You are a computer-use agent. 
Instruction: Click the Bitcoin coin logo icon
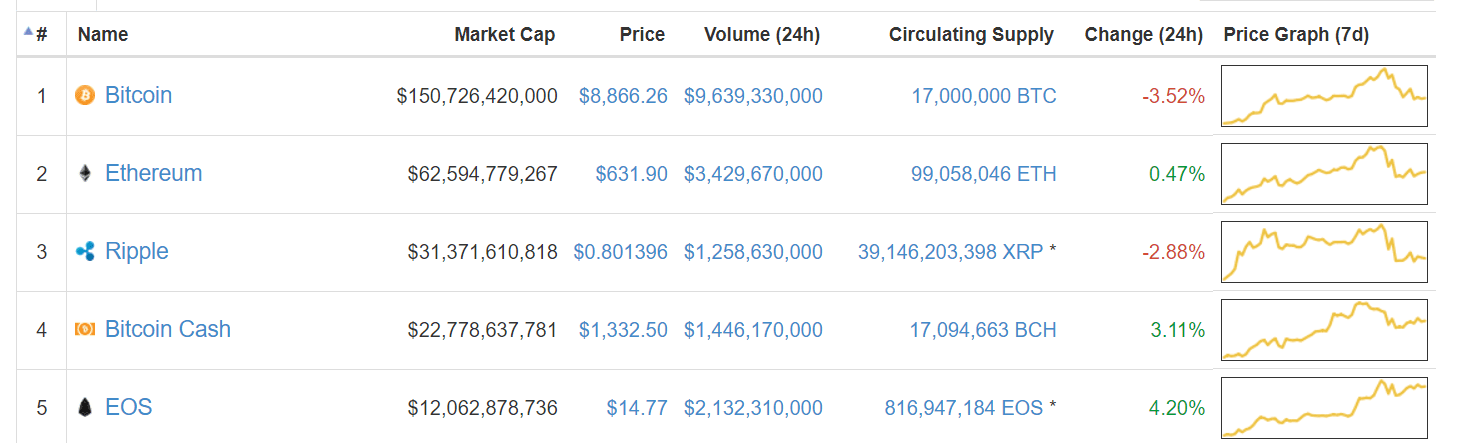click(85, 96)
